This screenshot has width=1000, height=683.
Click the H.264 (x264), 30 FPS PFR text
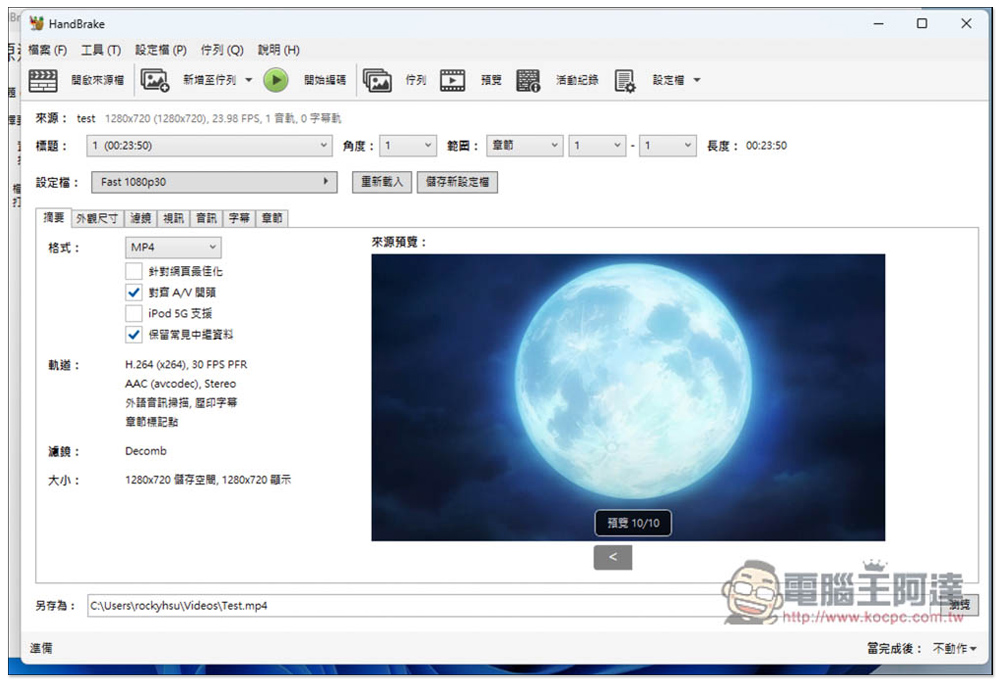point(186,364)
